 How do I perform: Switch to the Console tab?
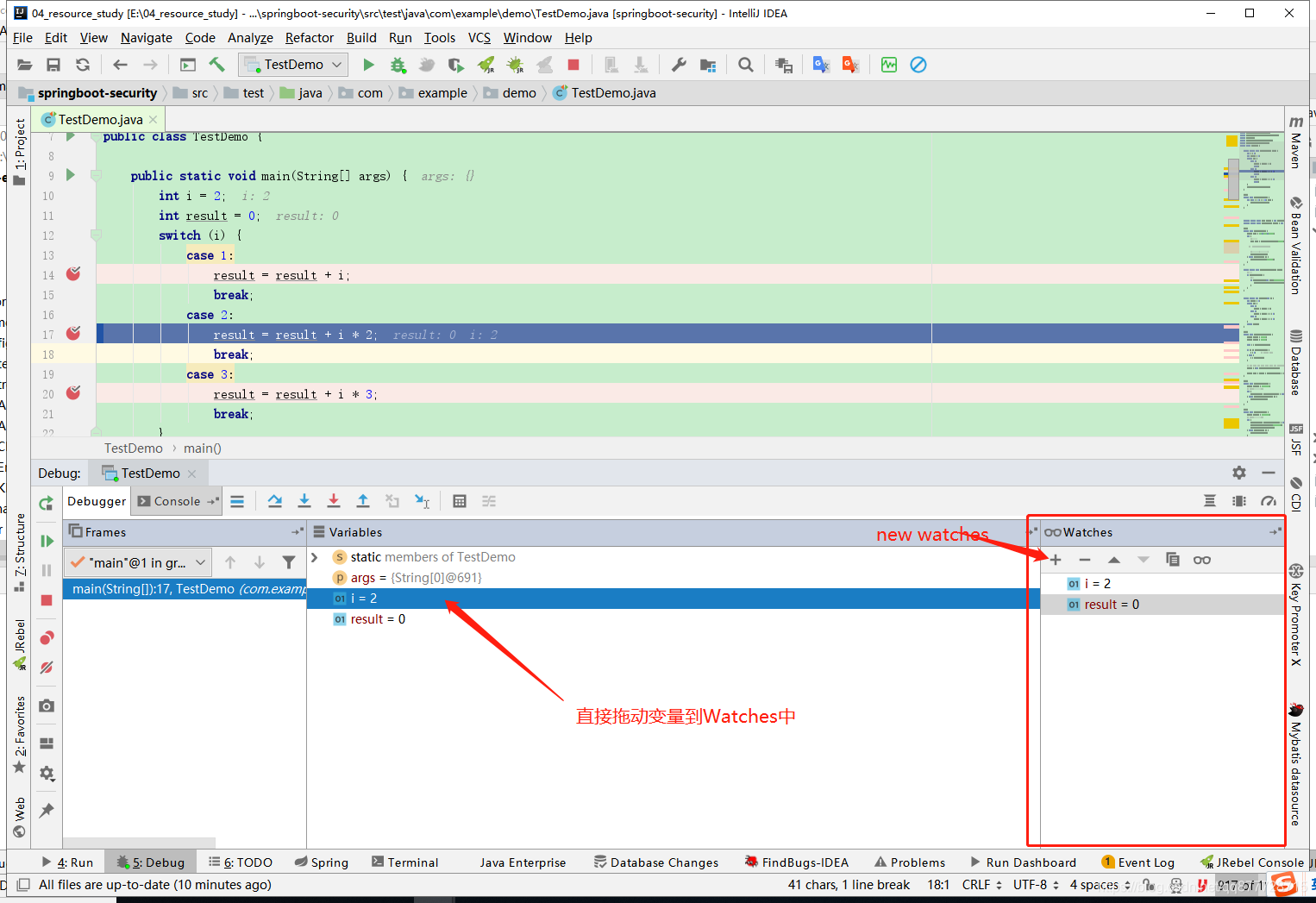[x=178, y=501]
